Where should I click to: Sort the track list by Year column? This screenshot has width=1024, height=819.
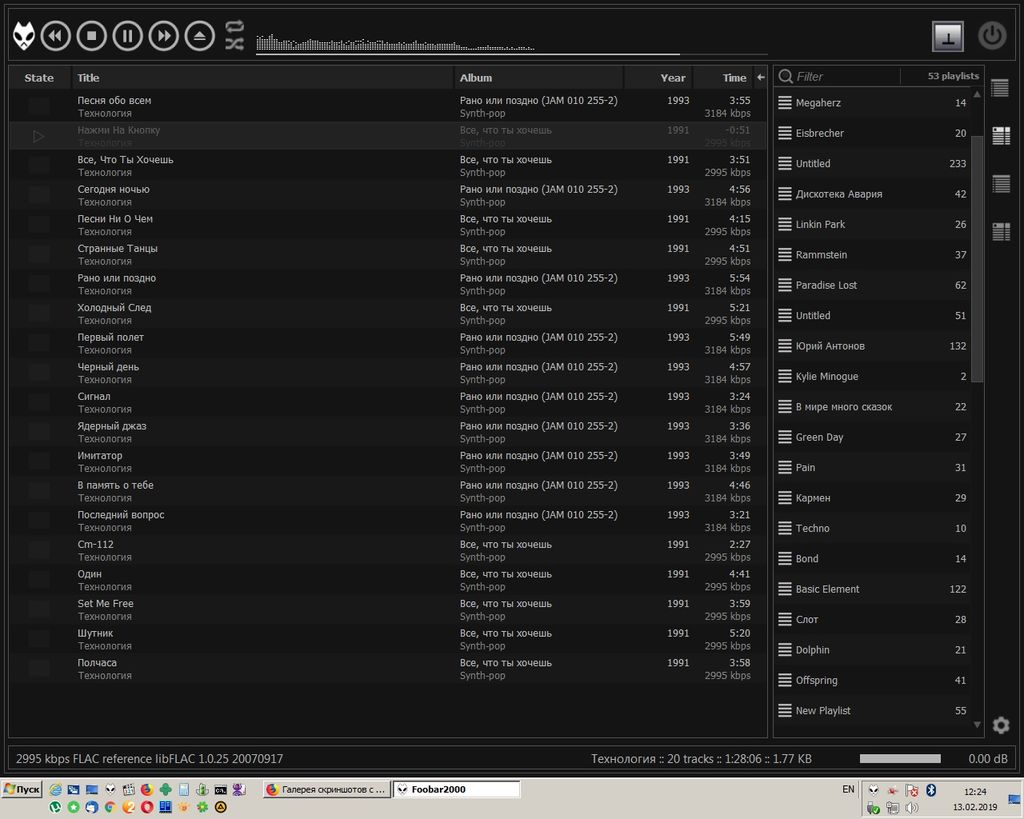(x=672, y=78)
